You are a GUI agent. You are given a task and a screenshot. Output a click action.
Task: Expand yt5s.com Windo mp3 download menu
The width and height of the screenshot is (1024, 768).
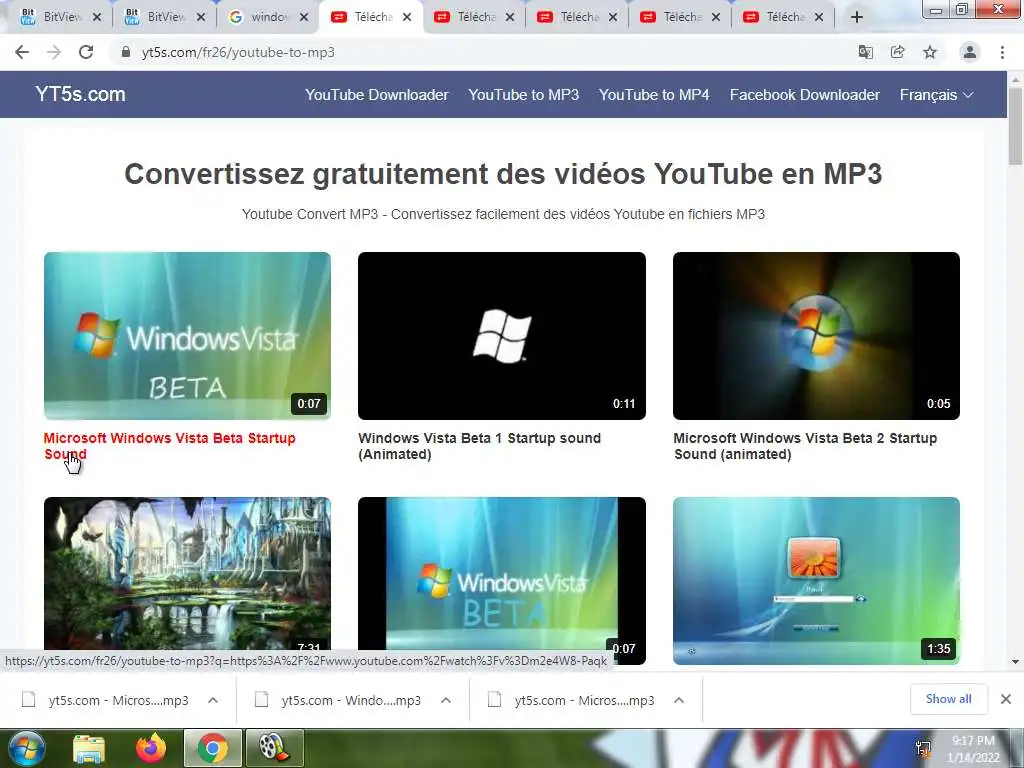[446, 700]
